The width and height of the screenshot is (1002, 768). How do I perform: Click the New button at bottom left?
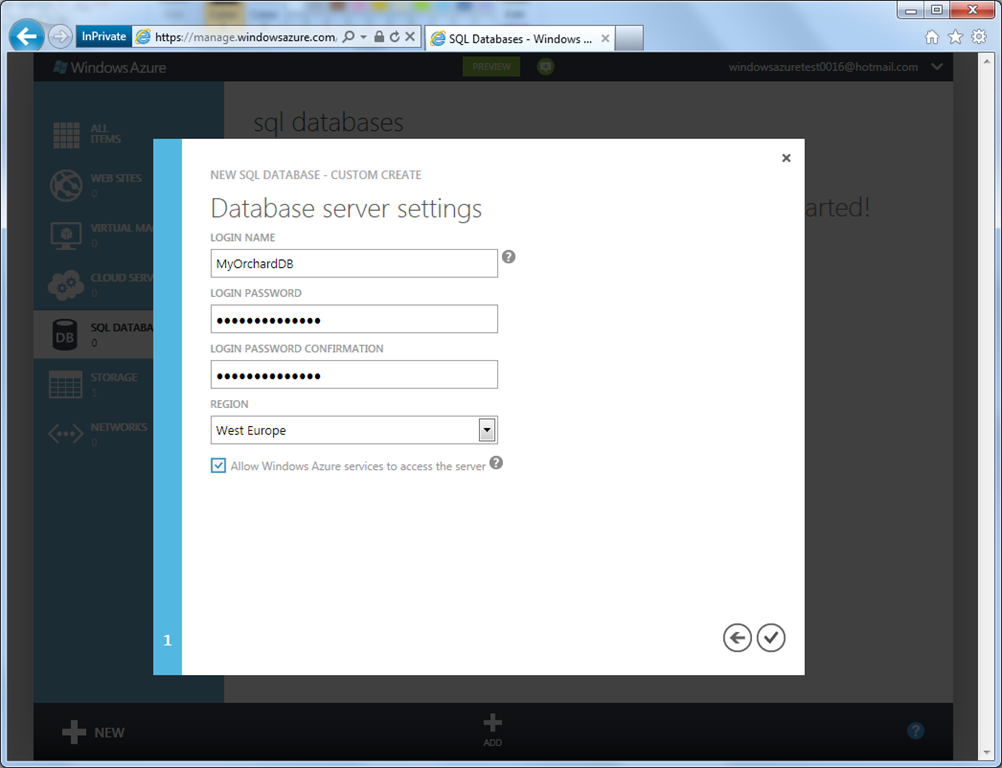click(x=94, y=732)
